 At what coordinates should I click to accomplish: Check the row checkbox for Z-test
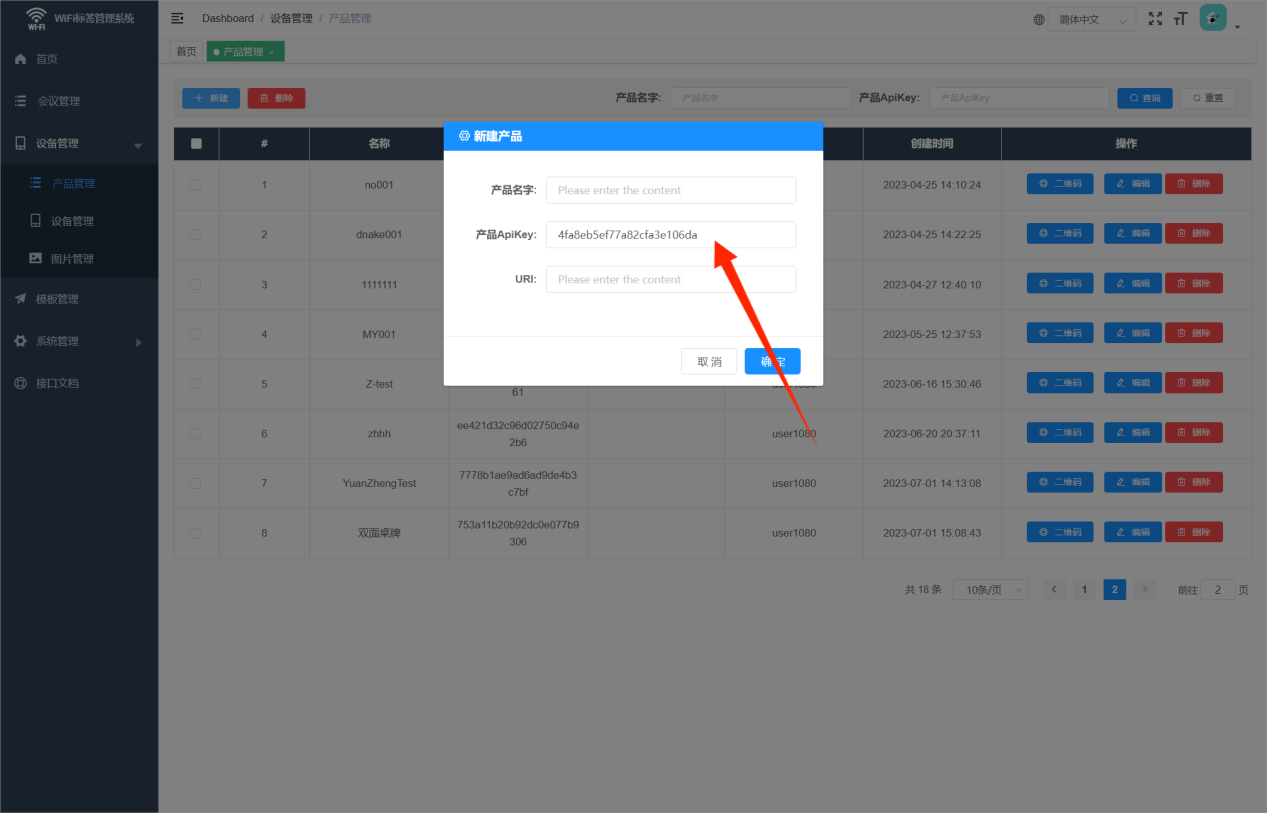pos(195,384)
